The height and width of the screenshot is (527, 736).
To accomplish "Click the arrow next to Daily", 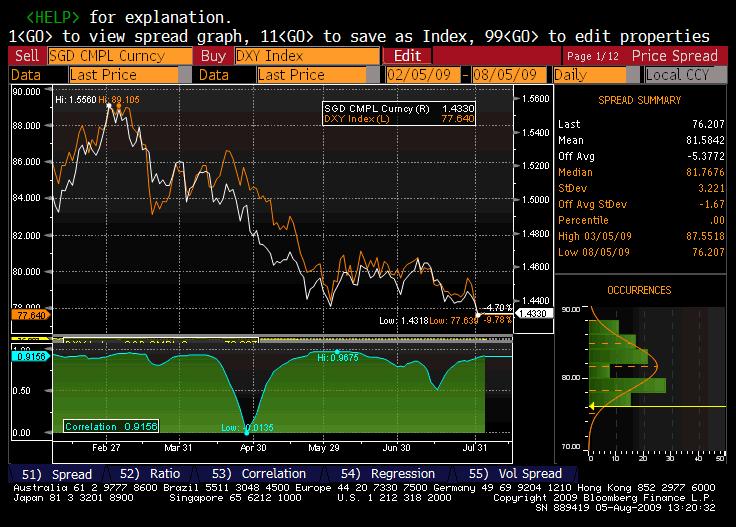I will (634, 75).
